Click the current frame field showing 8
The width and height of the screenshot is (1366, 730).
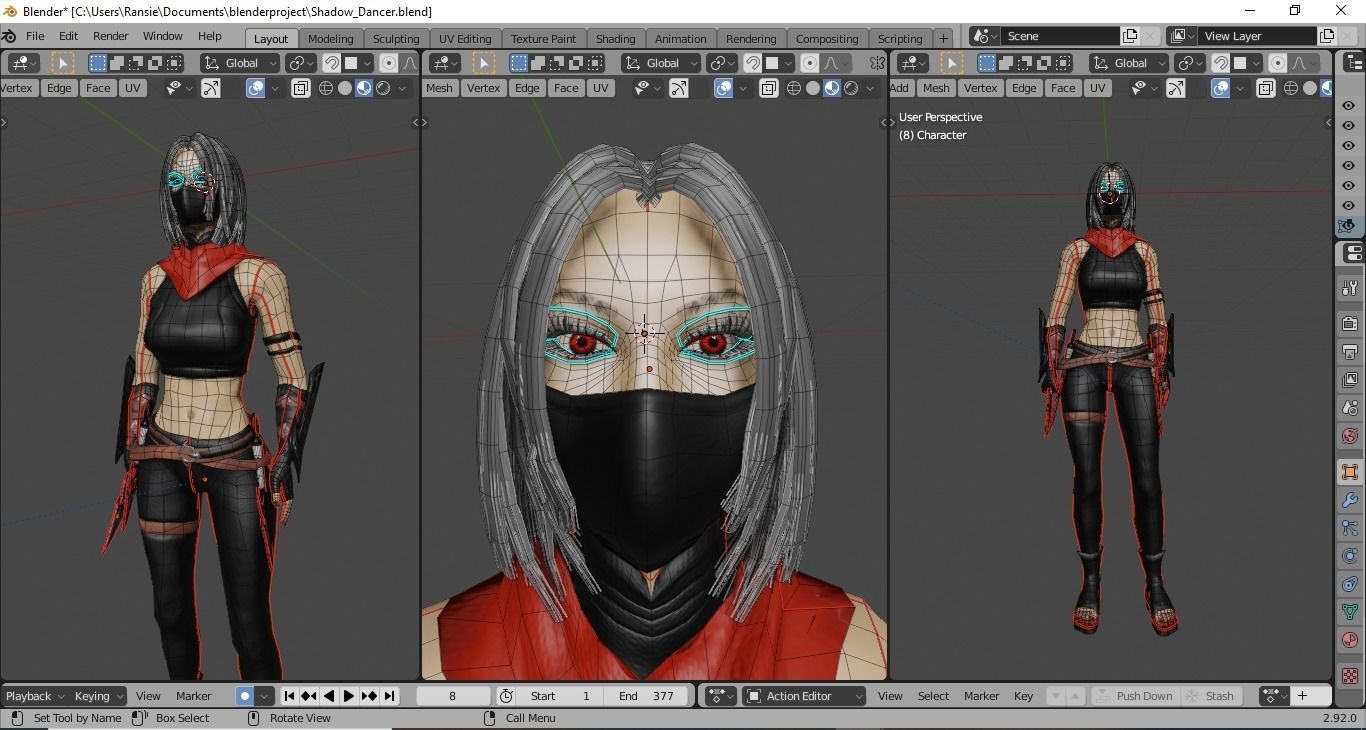tap(452, 696)
